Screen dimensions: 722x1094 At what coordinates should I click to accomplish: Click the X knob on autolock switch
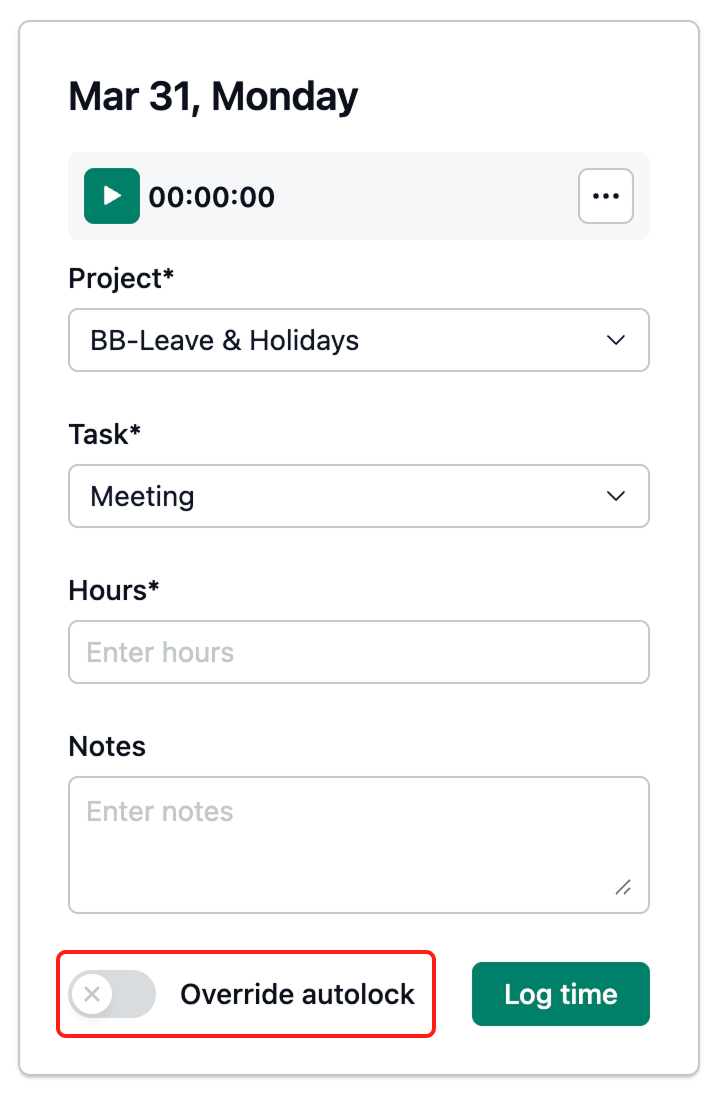pos(92,994)
